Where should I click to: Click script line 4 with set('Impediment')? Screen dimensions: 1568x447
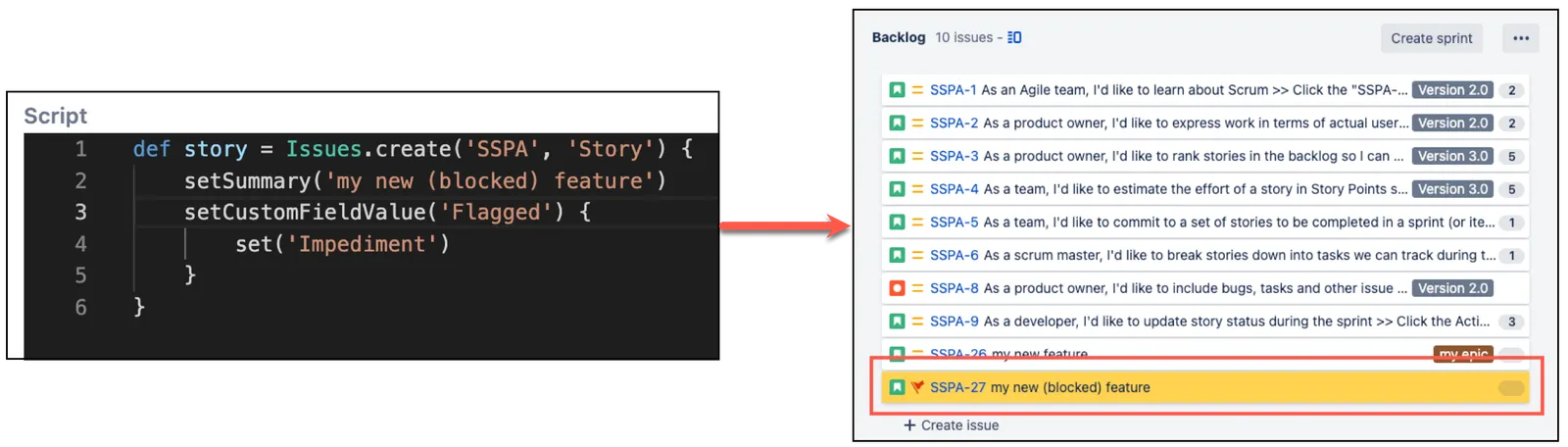pyautogui.click(x=342, y=244)
